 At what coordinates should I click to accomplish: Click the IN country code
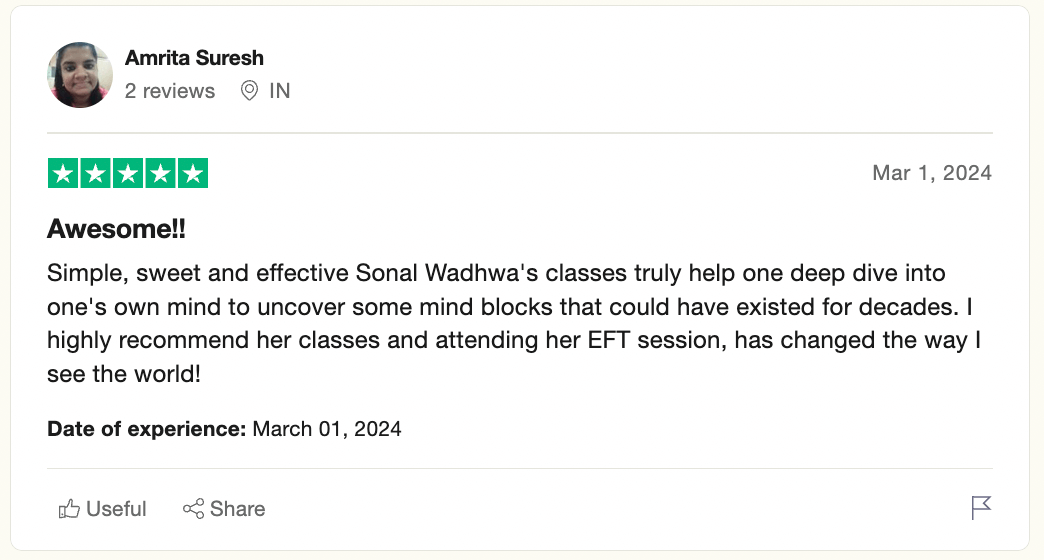(280, 91)
